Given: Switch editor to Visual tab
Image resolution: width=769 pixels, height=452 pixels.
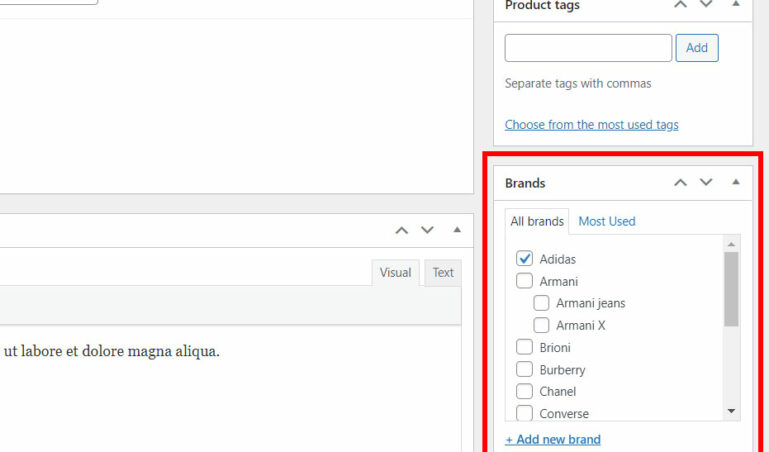Looking at the screenshot, I should pos(395,273).
